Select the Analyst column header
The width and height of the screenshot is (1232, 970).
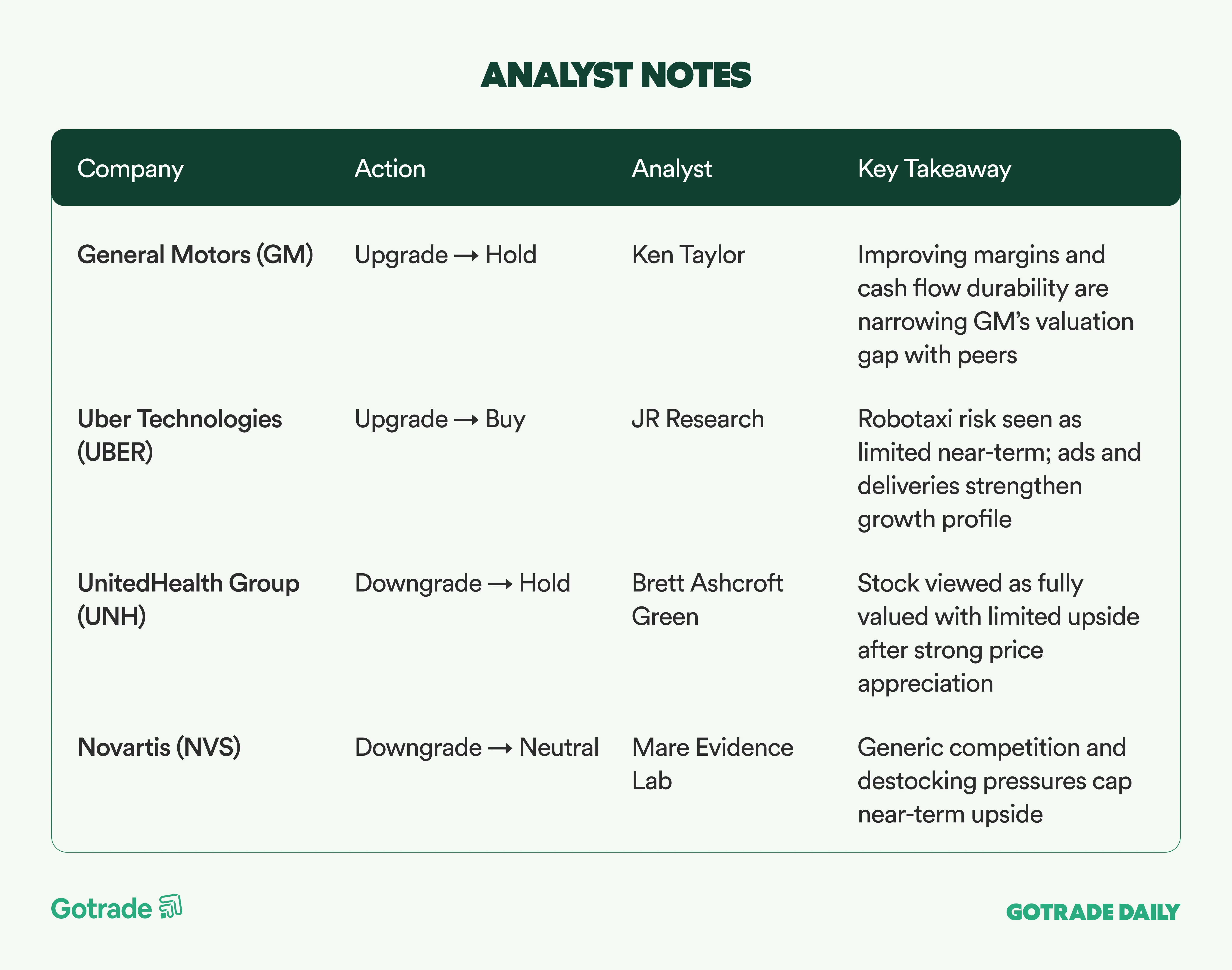click(x=671, y=169)
